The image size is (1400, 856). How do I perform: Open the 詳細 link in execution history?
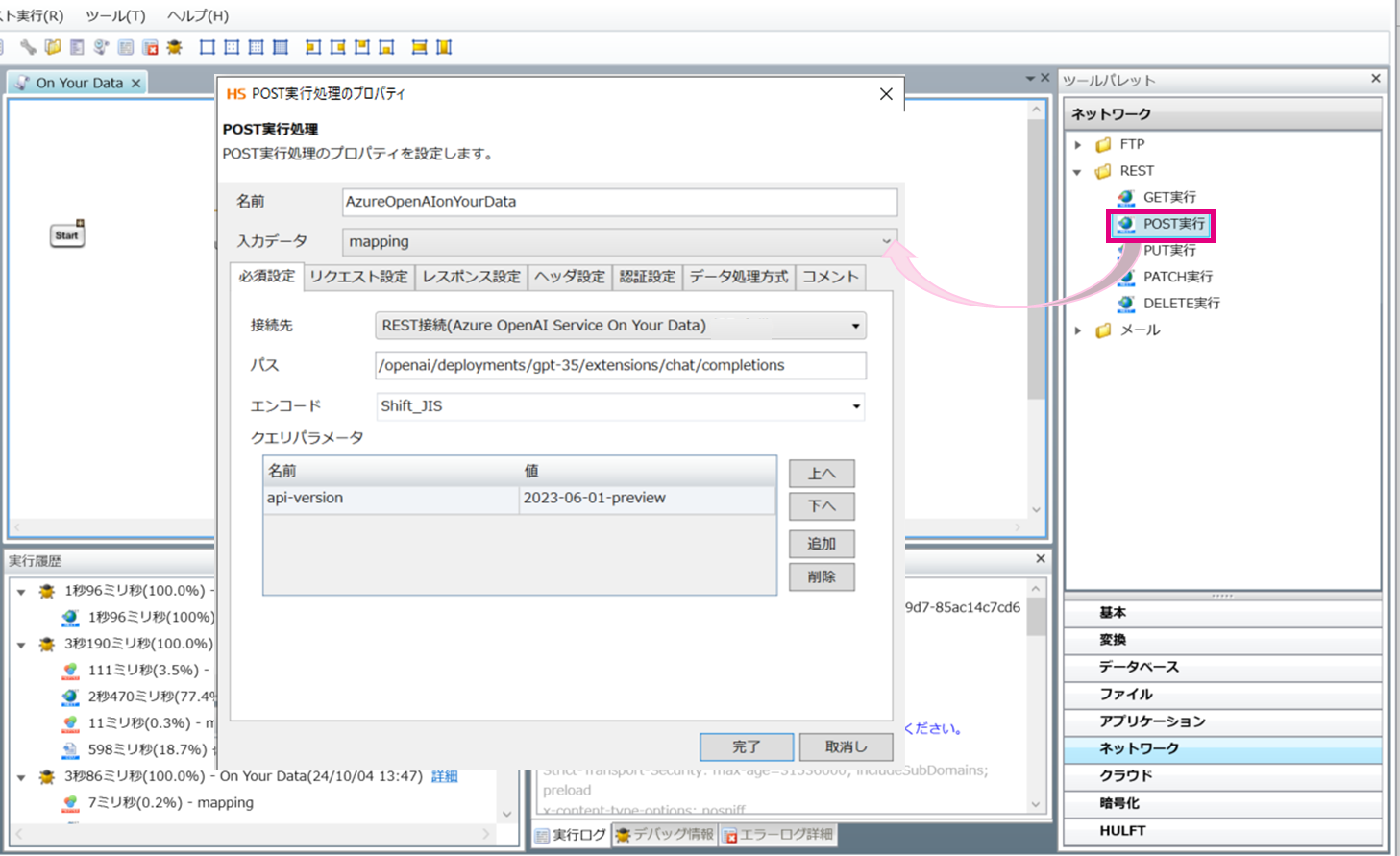pyautogui.click(x=445, y=776)
